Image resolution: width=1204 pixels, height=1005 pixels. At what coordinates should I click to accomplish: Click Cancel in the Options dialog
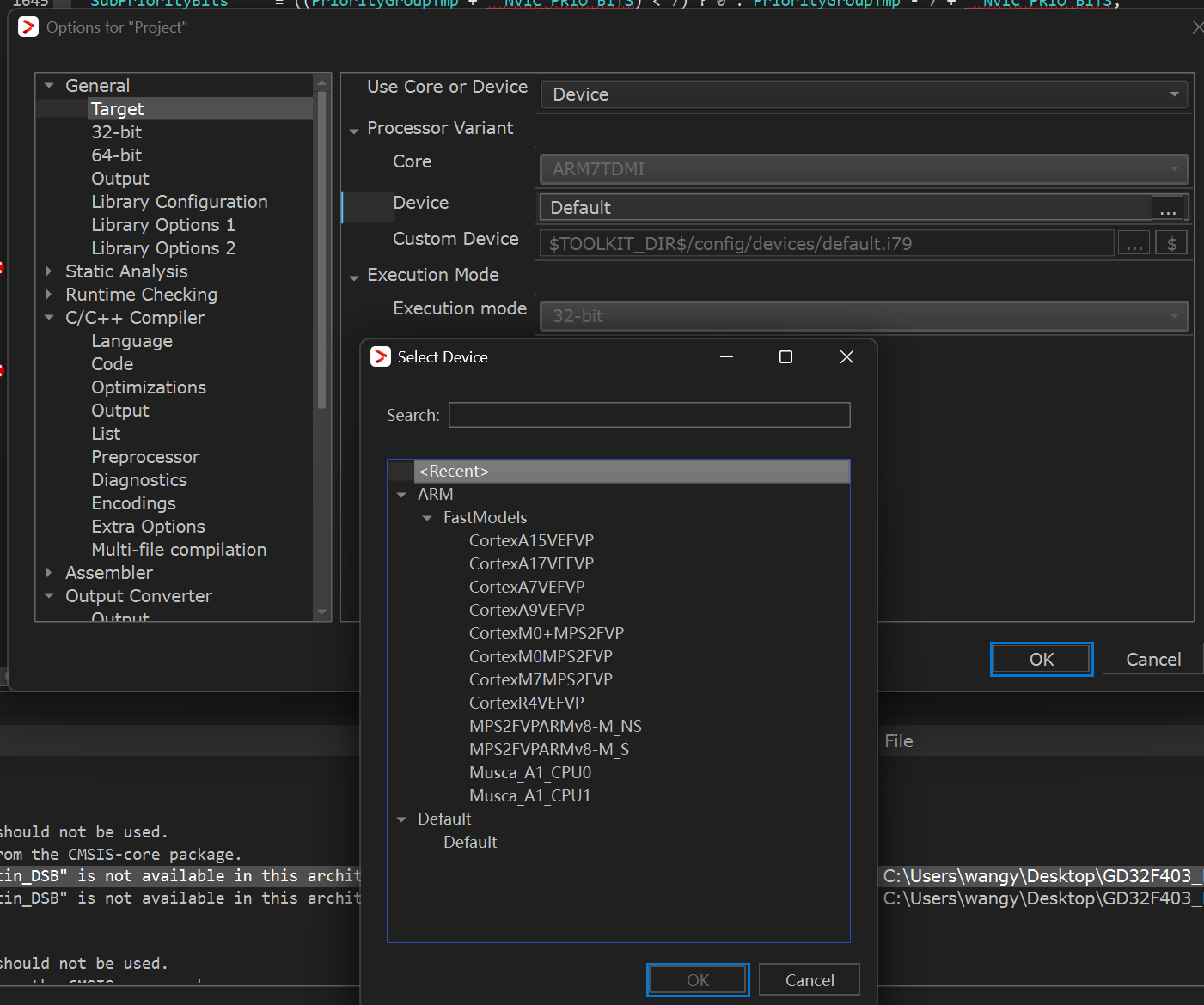point(1153,659)
